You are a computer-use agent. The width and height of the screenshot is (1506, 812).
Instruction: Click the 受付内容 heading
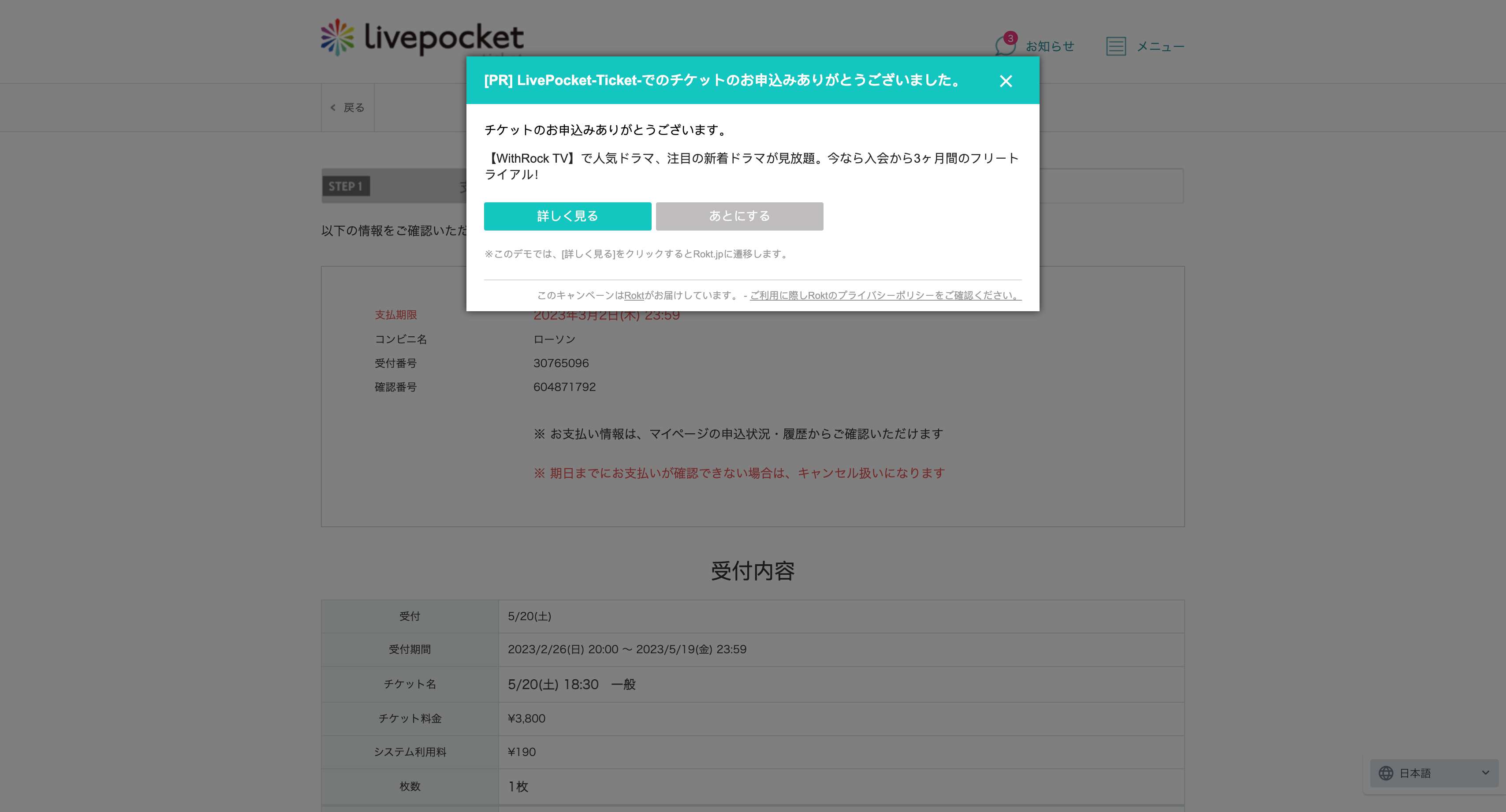[753, 570]
